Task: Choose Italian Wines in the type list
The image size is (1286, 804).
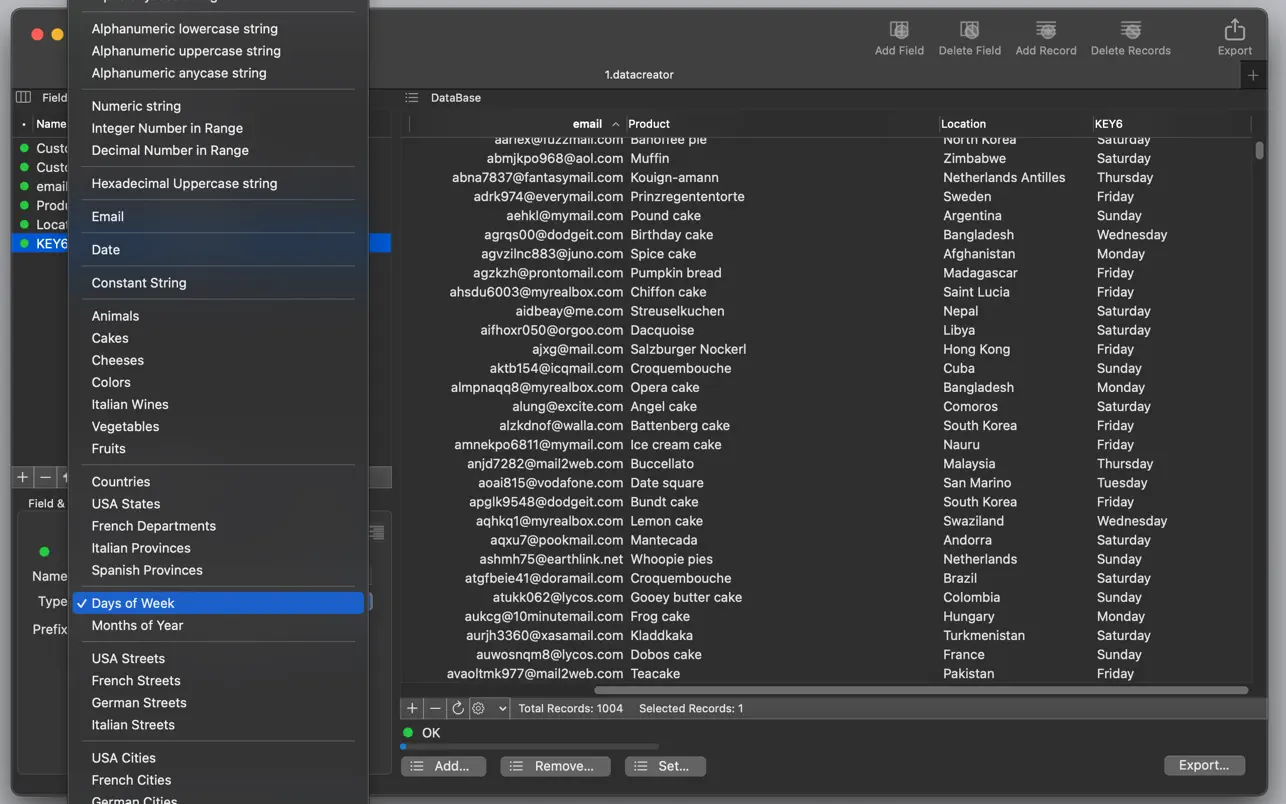Action: point(130,404)
